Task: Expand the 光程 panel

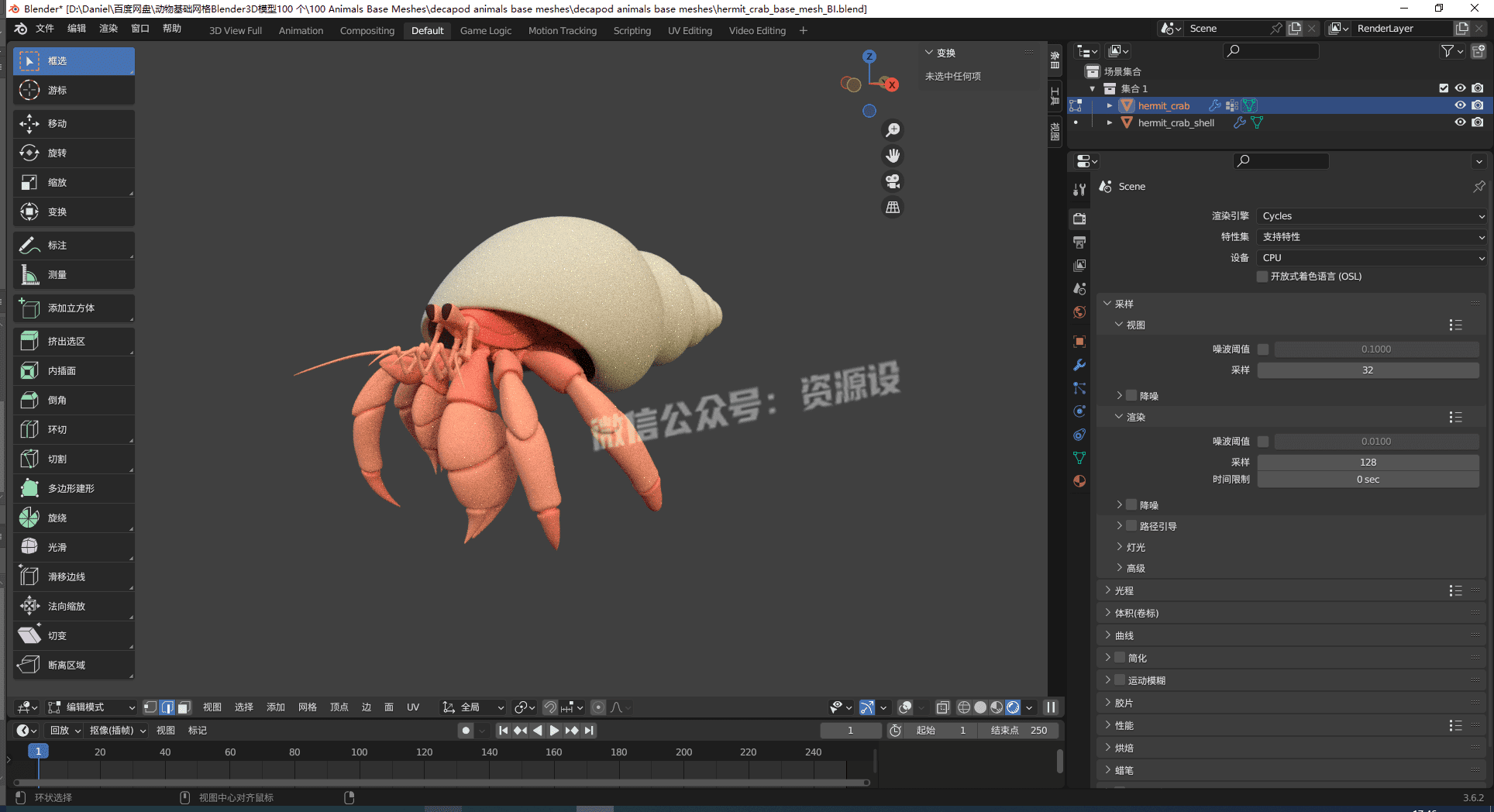Action: tap(1124, 591)
